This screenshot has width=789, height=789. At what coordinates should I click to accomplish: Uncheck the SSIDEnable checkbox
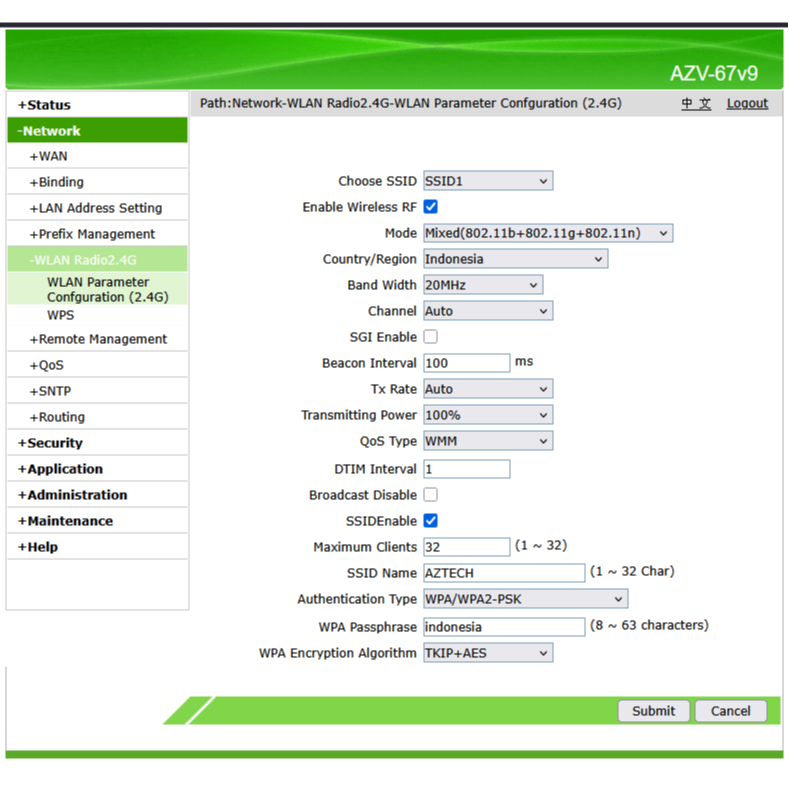[x=431, y=521]
